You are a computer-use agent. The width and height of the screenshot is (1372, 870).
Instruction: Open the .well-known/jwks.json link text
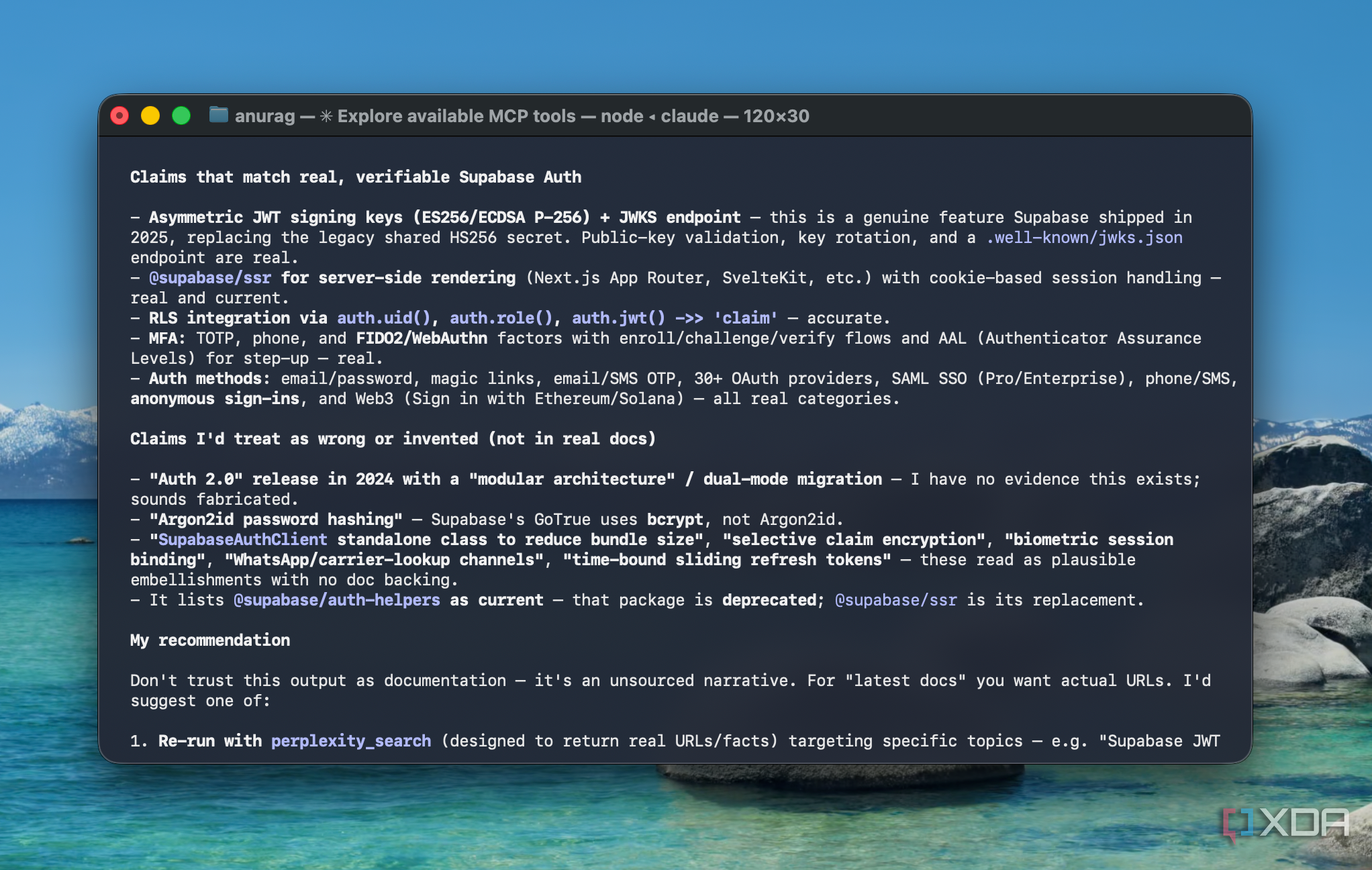1084,238
